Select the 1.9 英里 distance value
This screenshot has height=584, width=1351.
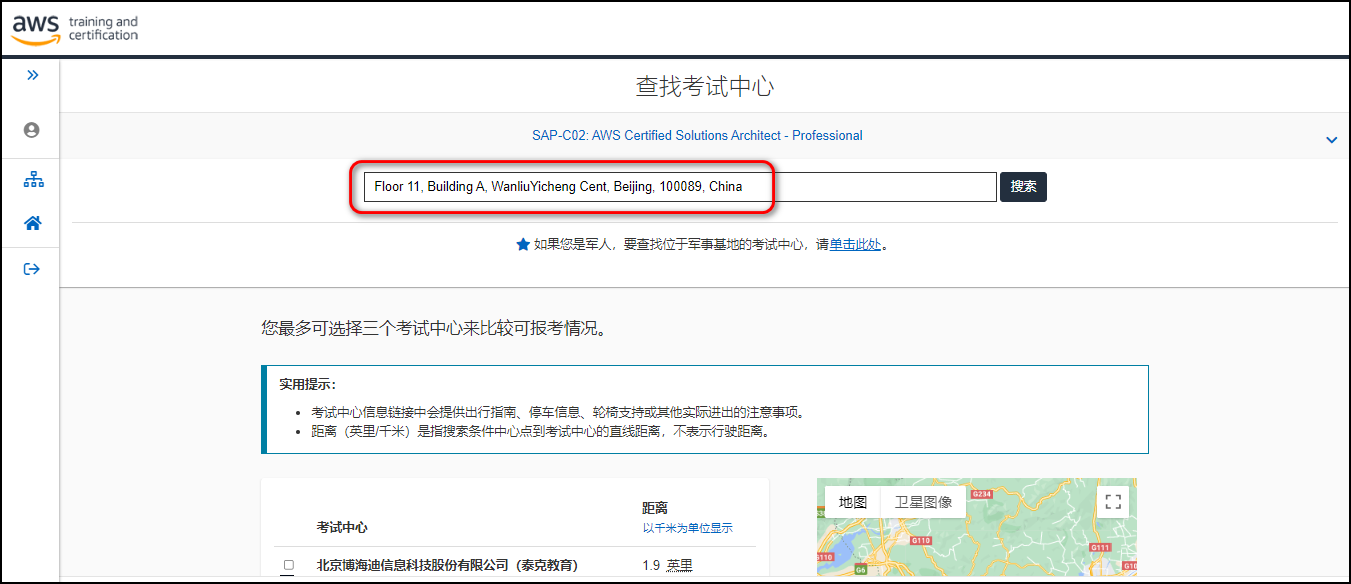(667, 566)
